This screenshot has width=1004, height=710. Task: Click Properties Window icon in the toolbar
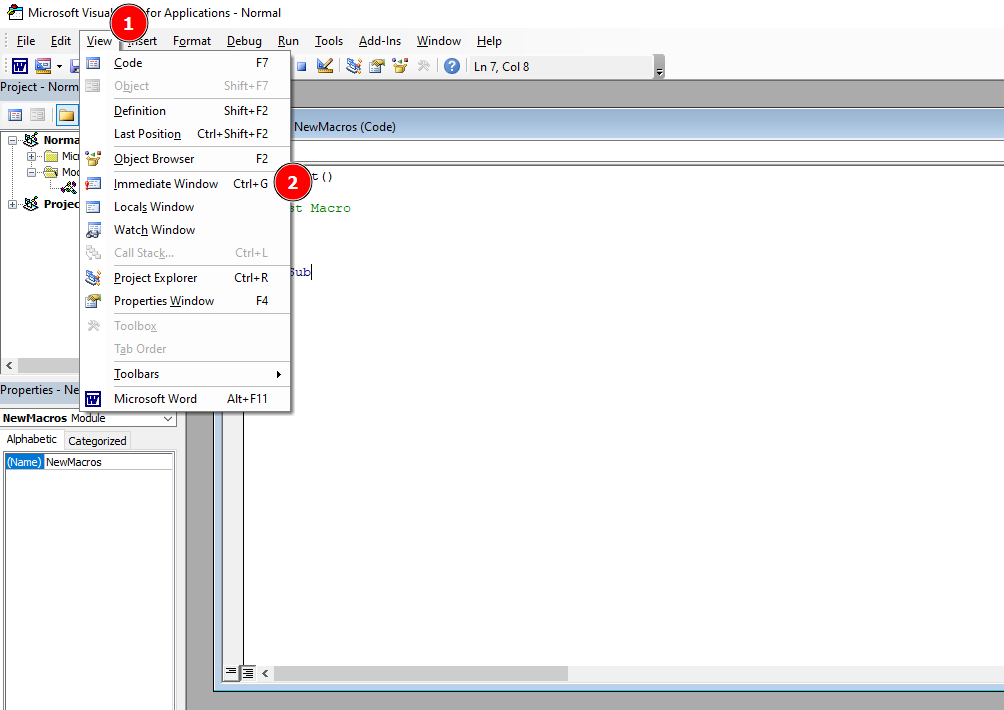[x=377, y=66]
